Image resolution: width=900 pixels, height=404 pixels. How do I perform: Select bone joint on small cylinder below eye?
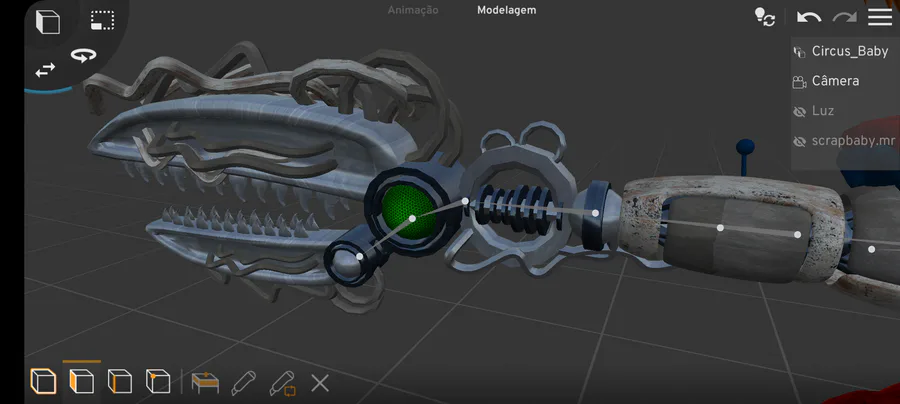coord(359,256)
